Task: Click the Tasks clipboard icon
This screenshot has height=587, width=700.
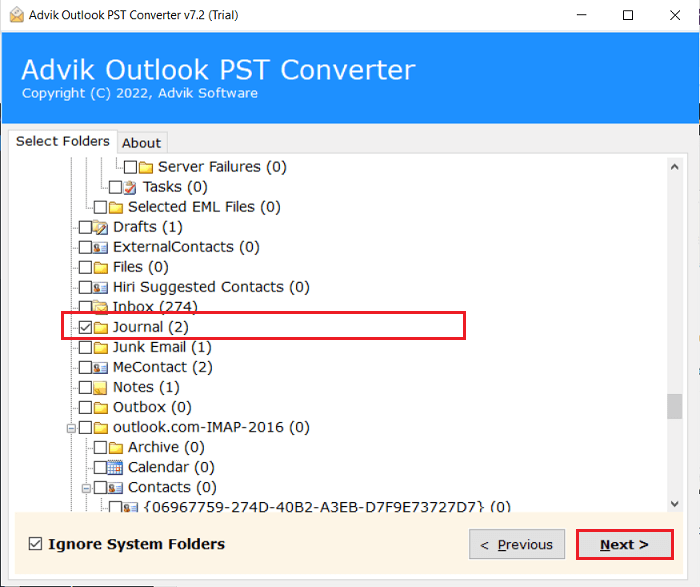Action: [130, 187]
